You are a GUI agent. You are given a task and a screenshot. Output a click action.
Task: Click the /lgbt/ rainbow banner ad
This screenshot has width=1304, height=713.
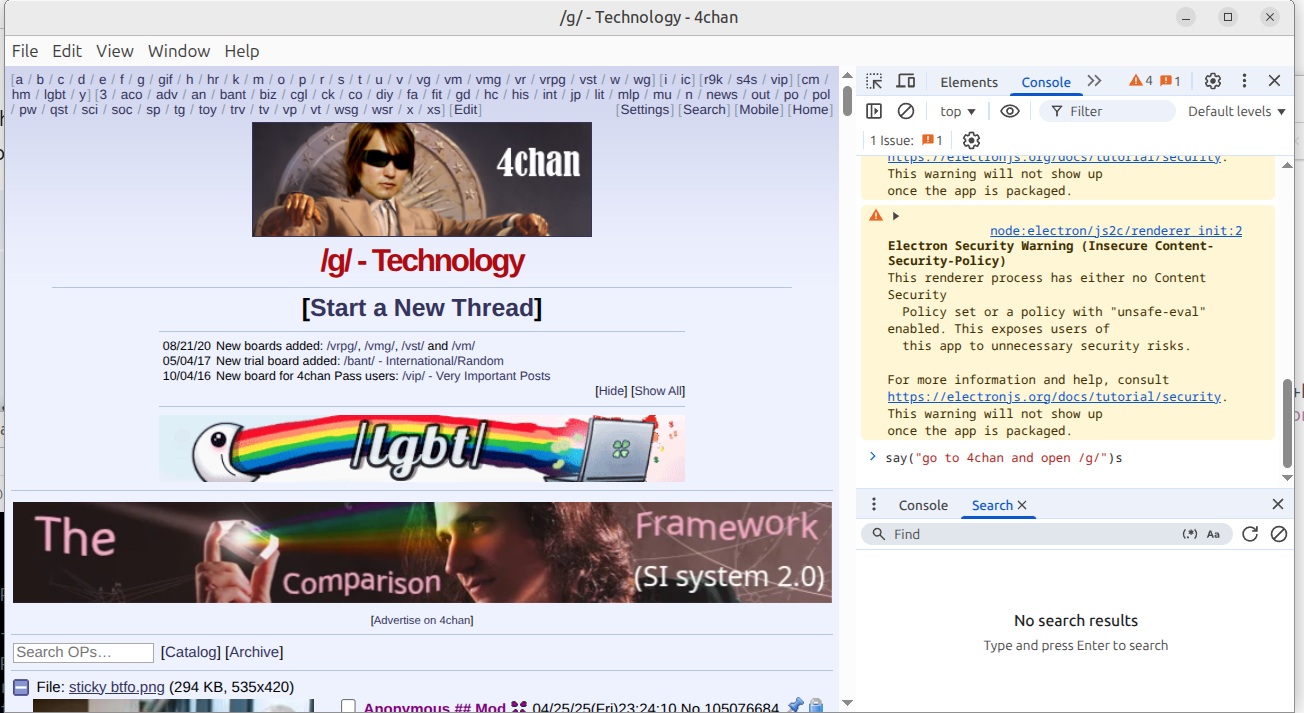point(422,448)
